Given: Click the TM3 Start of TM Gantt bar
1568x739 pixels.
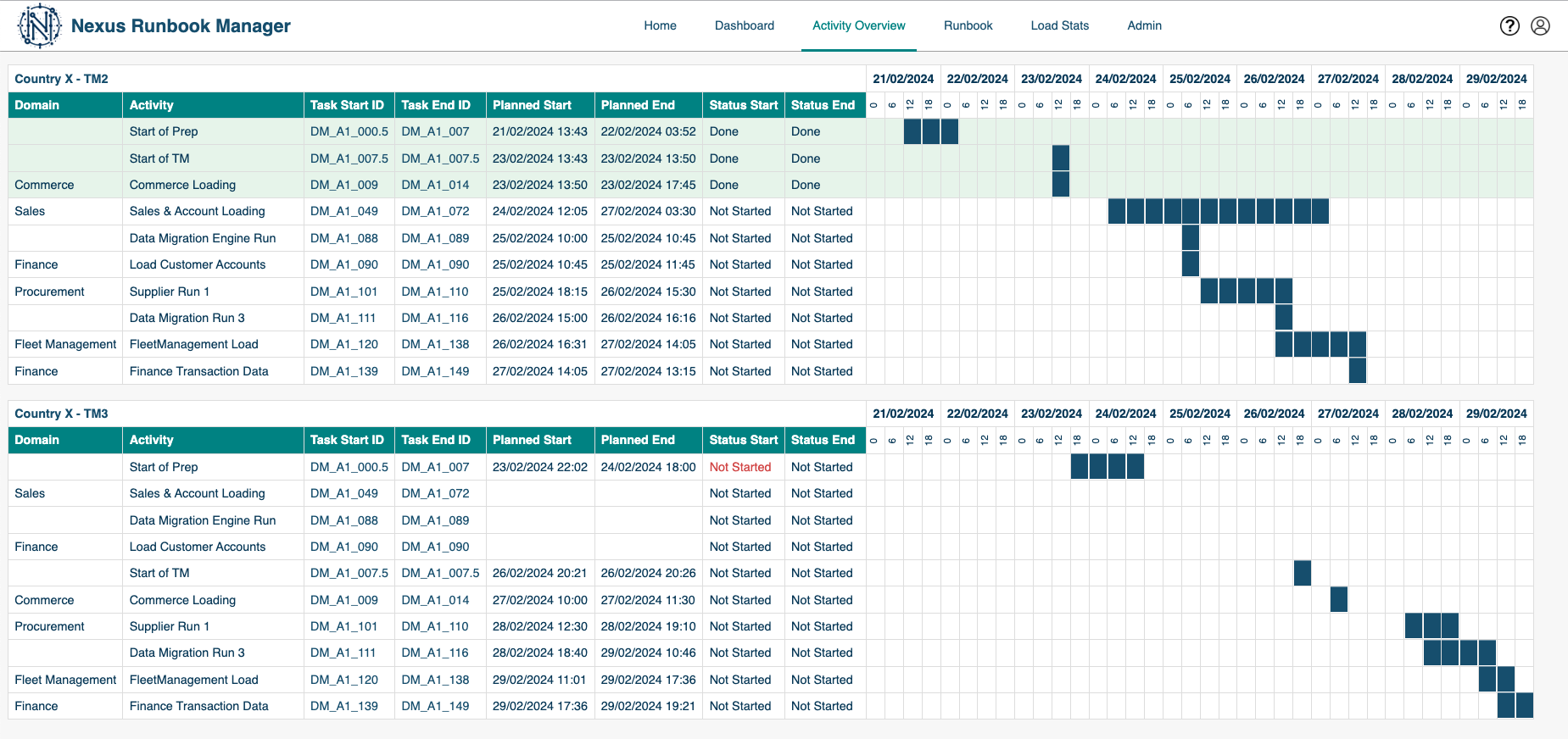Looking at the screenshot, I should point(1302,573).
